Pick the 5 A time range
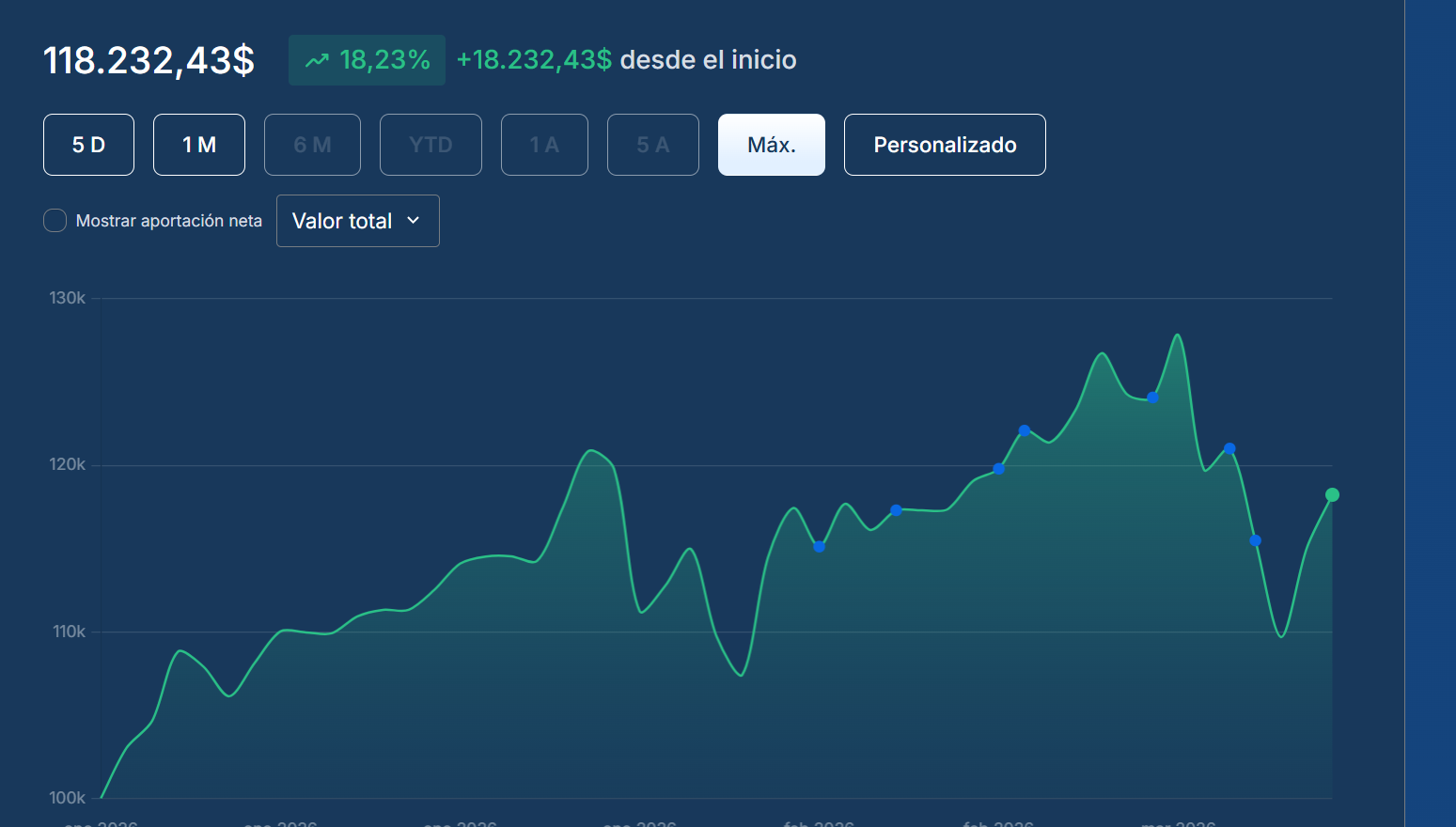 (653, 145)
